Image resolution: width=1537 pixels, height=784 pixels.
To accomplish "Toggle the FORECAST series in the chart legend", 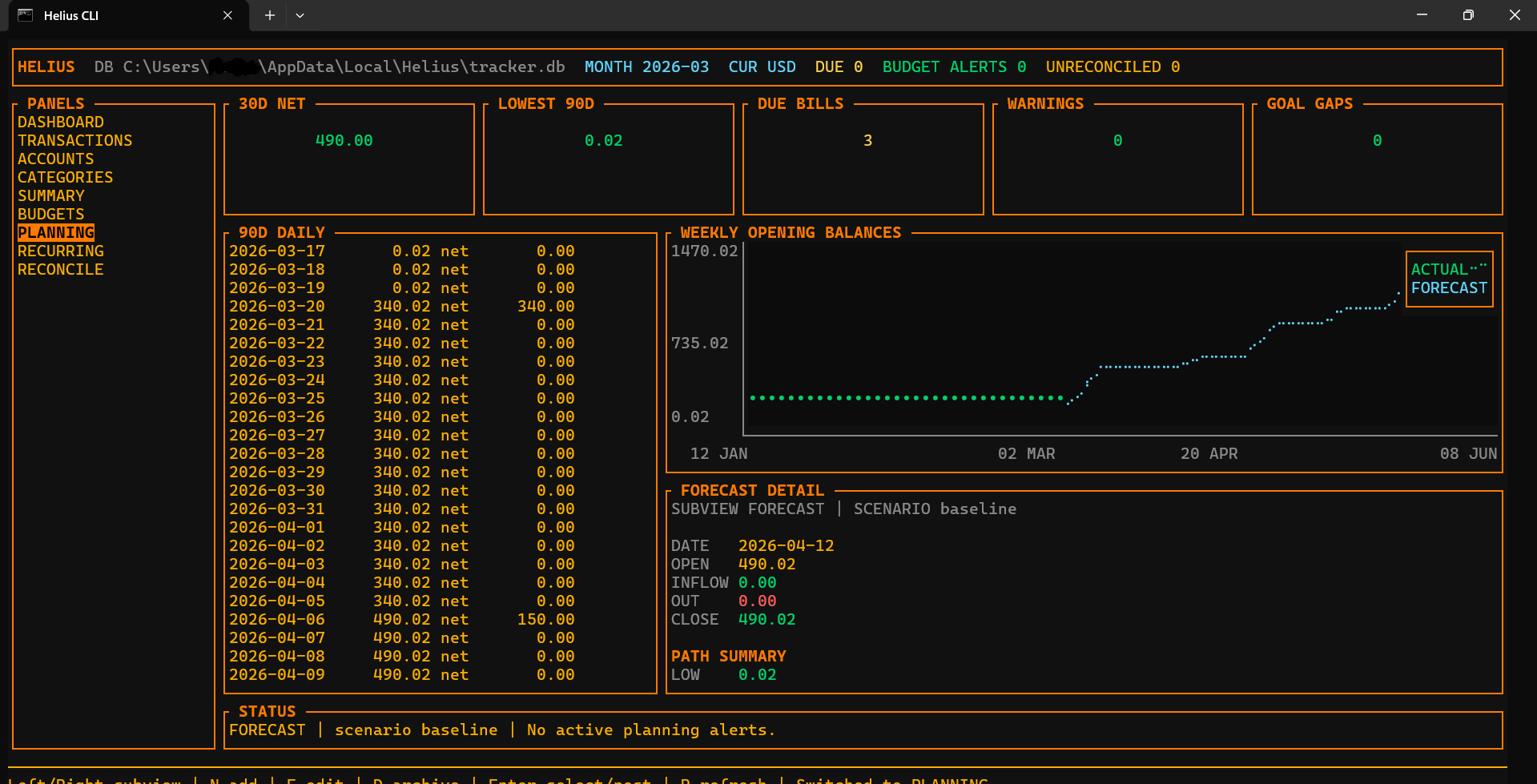I will pos(1448,288).
